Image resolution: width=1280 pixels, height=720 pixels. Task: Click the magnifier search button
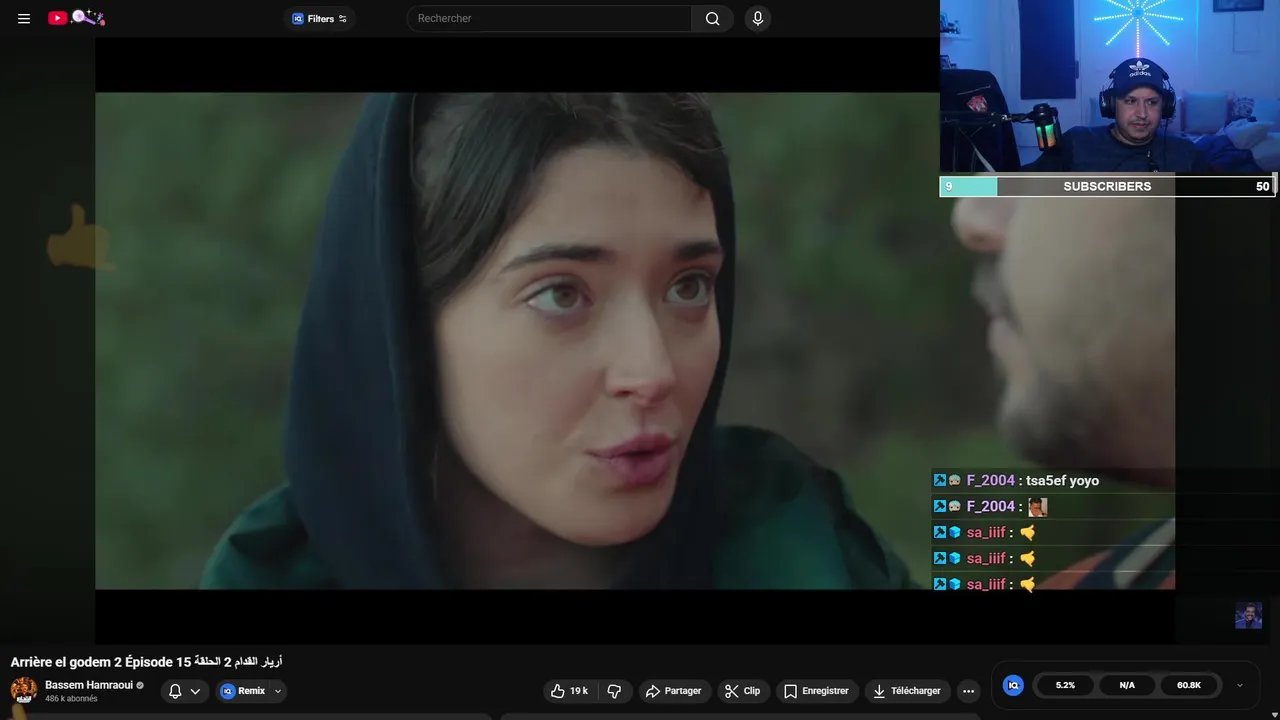712,18
